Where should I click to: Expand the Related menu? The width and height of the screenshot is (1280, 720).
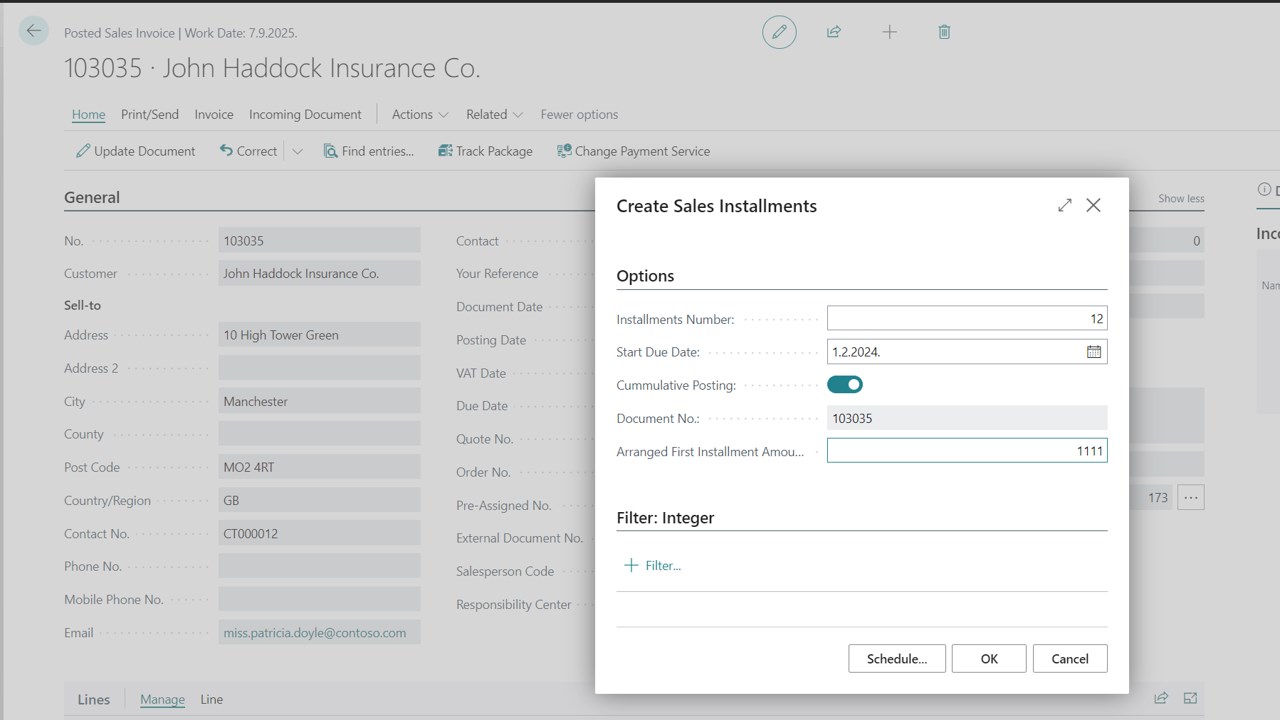point(494,114)
